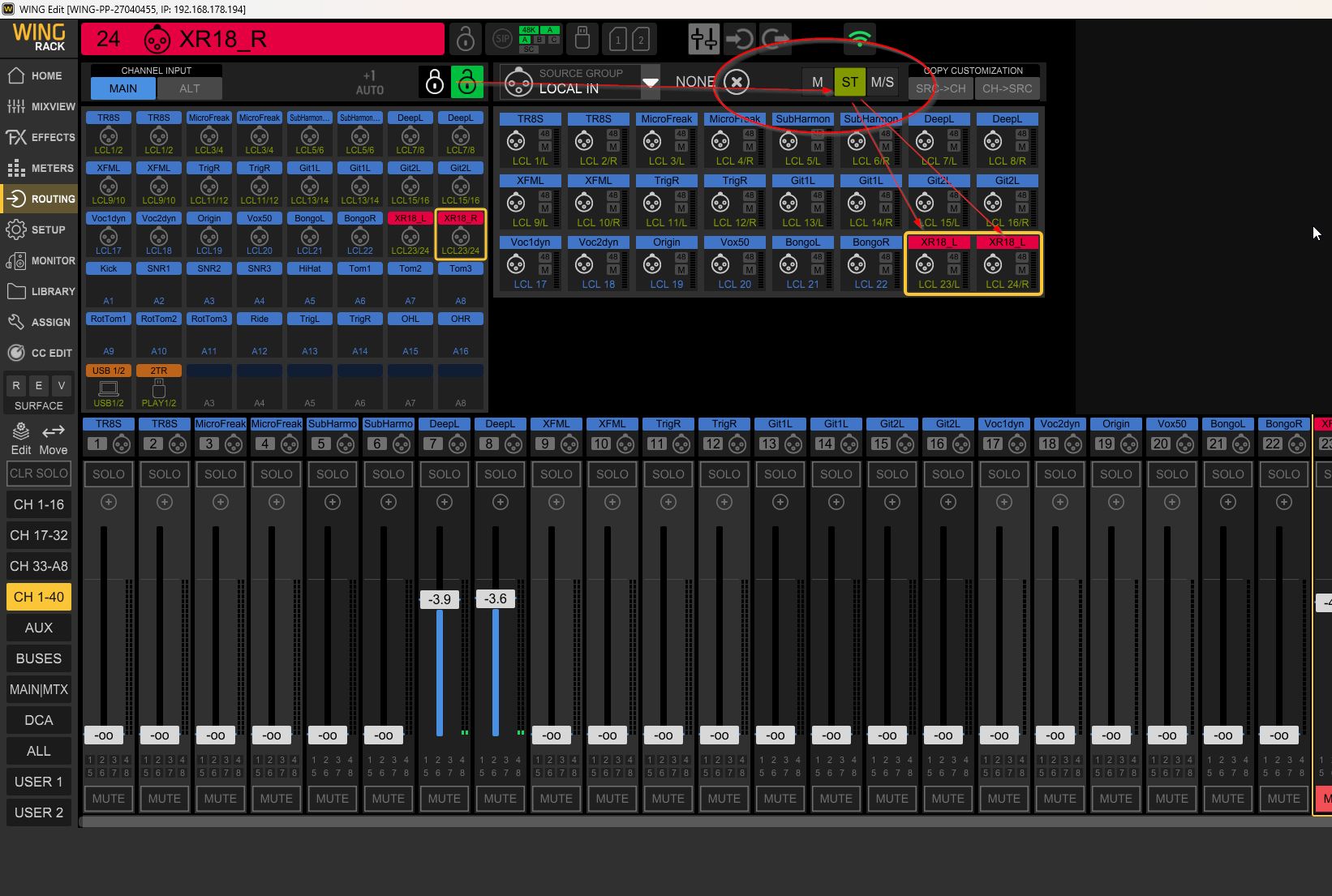Viewport: 1332px width, 896px height.
Task: Click the SRC->CH copy button
Action: click(x=941, y=88)
